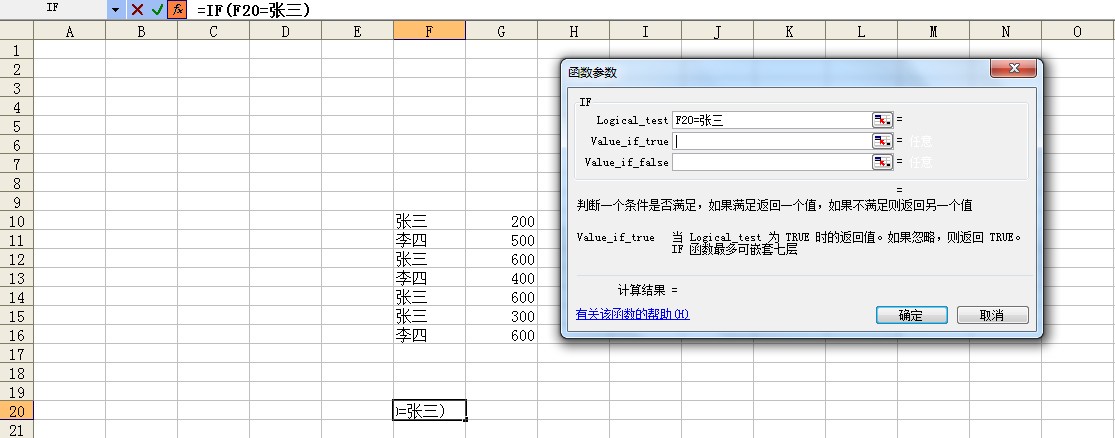Open the Name Box dropdown arrow
Screen dimensions: 1115x438
[x=115, y=9]
